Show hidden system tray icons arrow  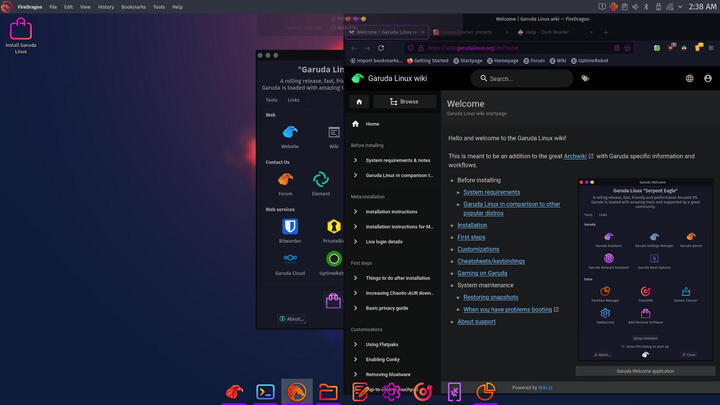[680, 6]
